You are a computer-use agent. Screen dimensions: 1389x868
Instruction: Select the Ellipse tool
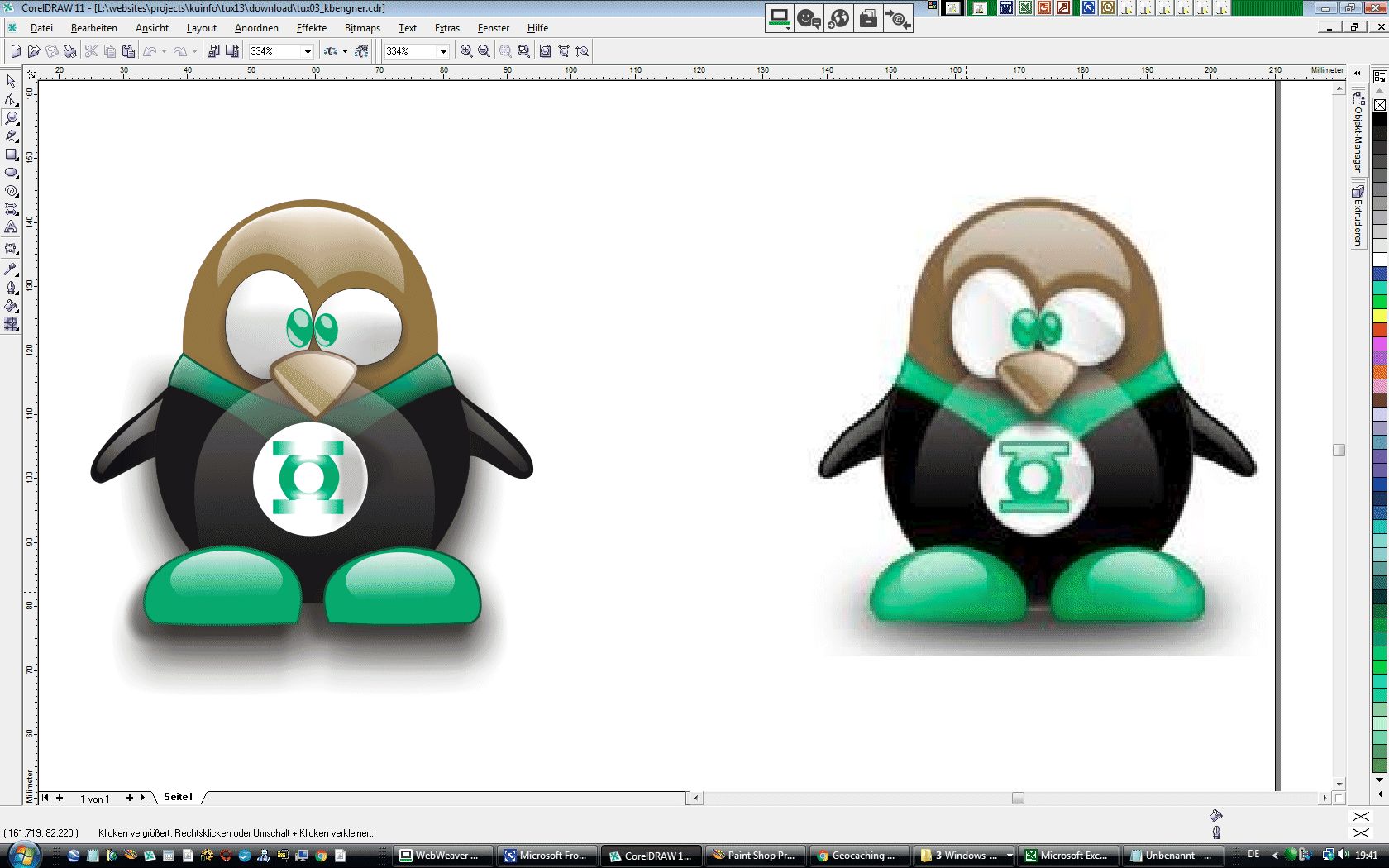tap(11, 173)
